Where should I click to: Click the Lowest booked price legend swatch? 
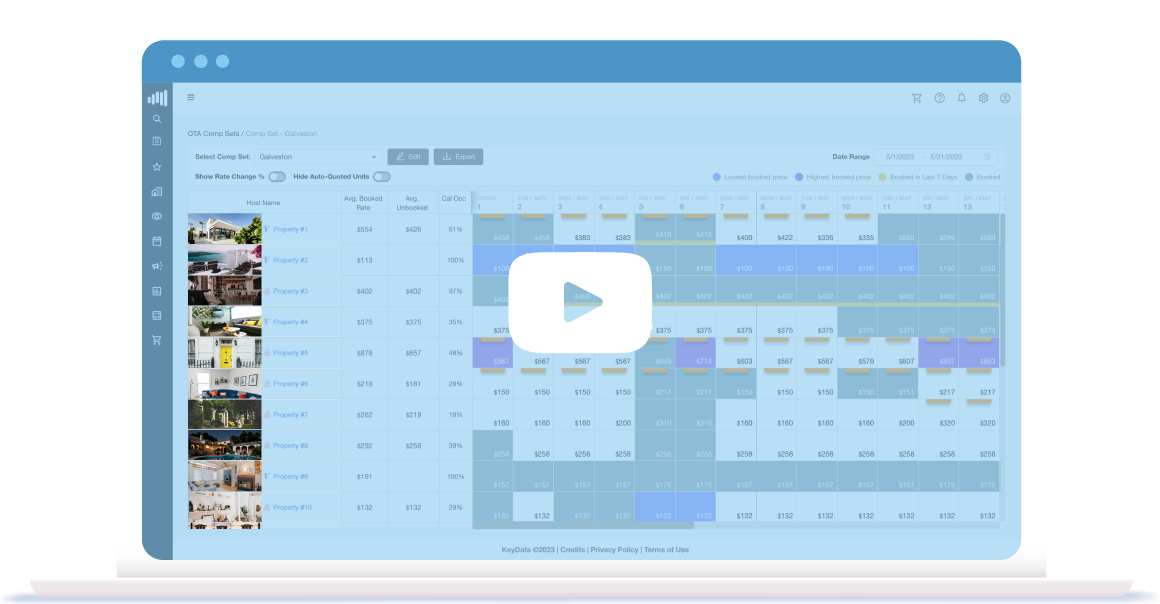(x=717, y=177)
